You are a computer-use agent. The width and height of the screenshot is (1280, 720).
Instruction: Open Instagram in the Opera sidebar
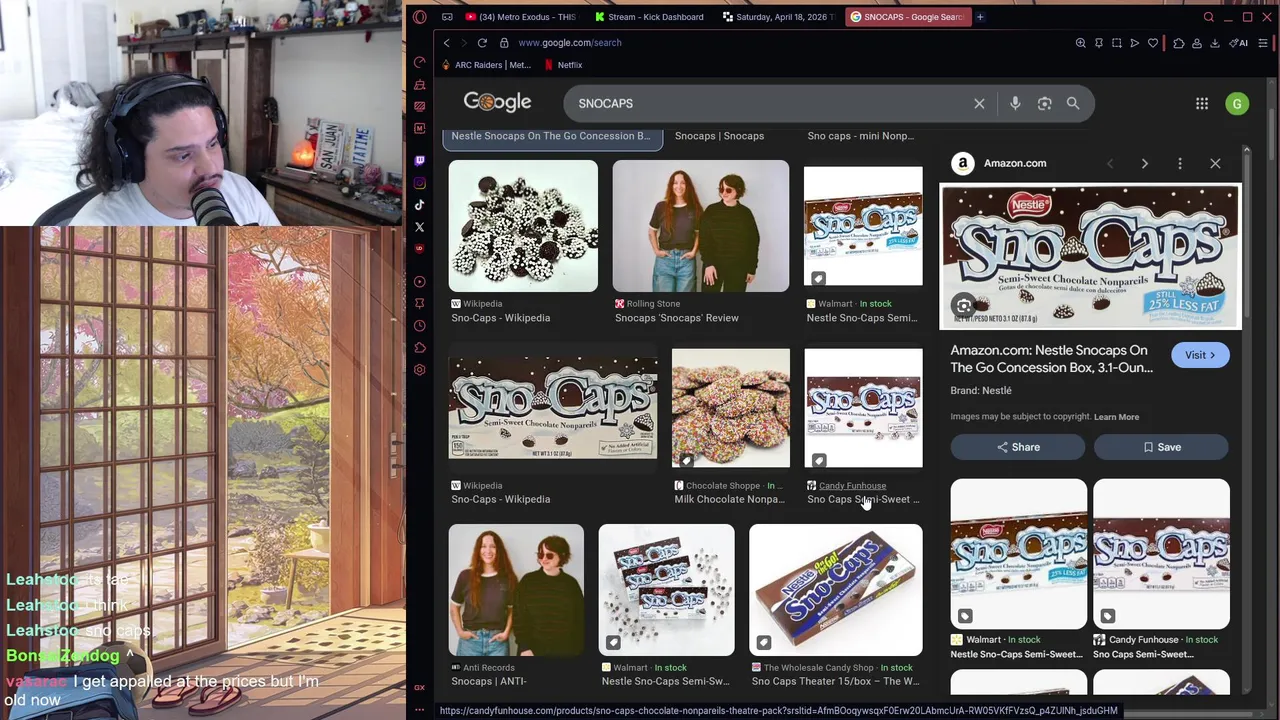point(419,183)
